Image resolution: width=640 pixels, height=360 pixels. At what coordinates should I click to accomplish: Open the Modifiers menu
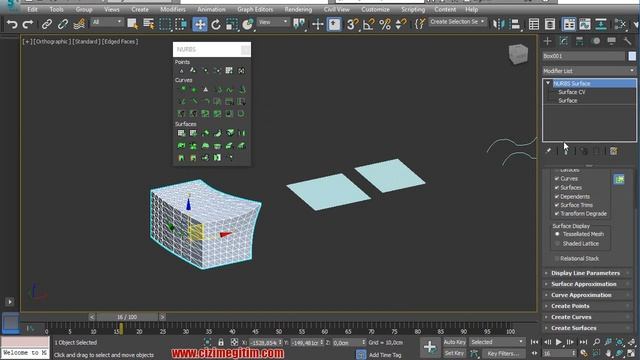point(173,9)
